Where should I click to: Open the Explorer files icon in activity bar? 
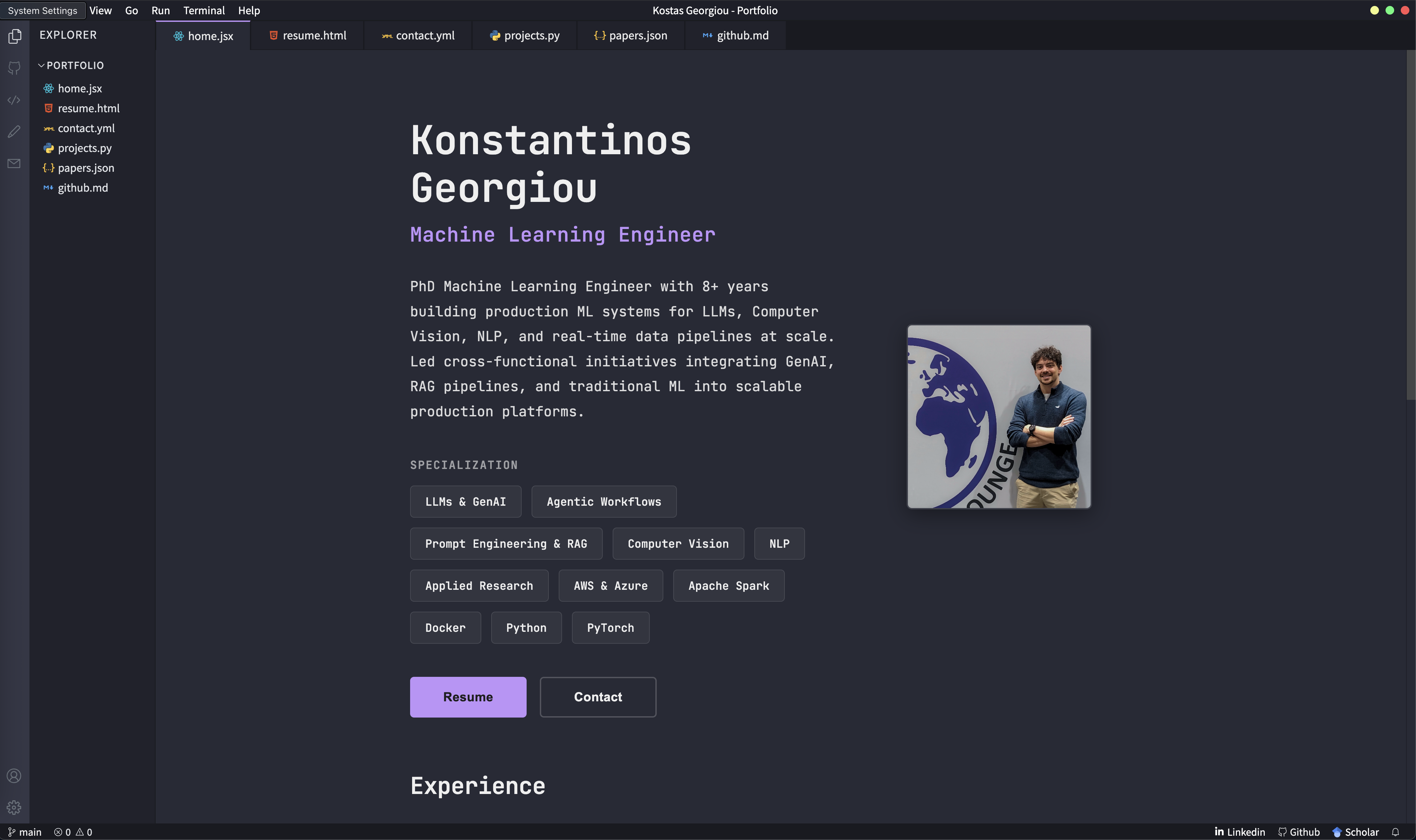click(15, 36)
